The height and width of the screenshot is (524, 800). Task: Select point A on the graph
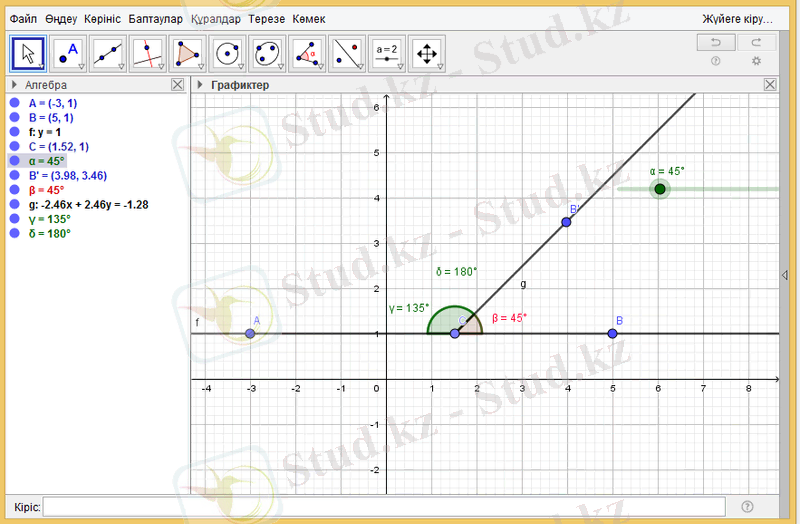click(x=250, y=334)
